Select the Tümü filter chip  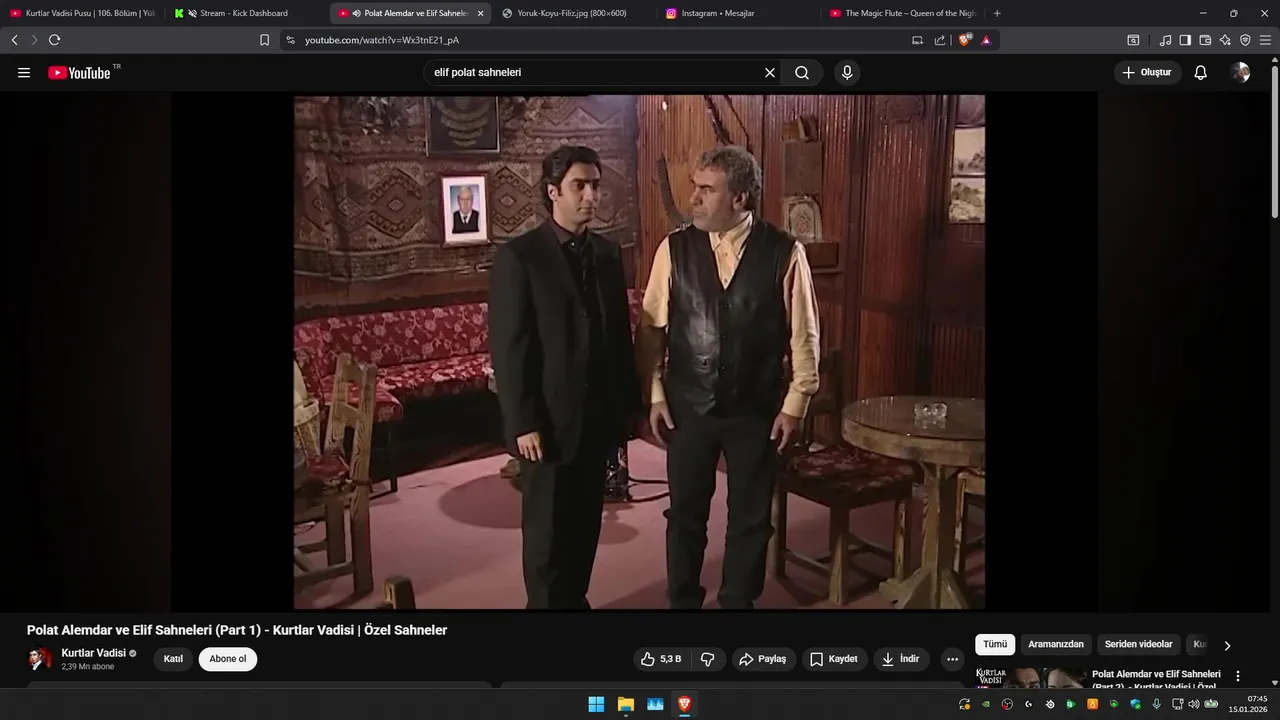995,645
